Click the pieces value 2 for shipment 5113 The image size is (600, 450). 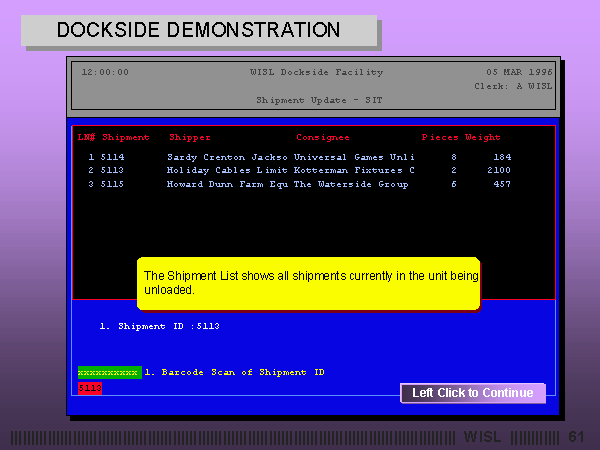[x=454, y=170]
